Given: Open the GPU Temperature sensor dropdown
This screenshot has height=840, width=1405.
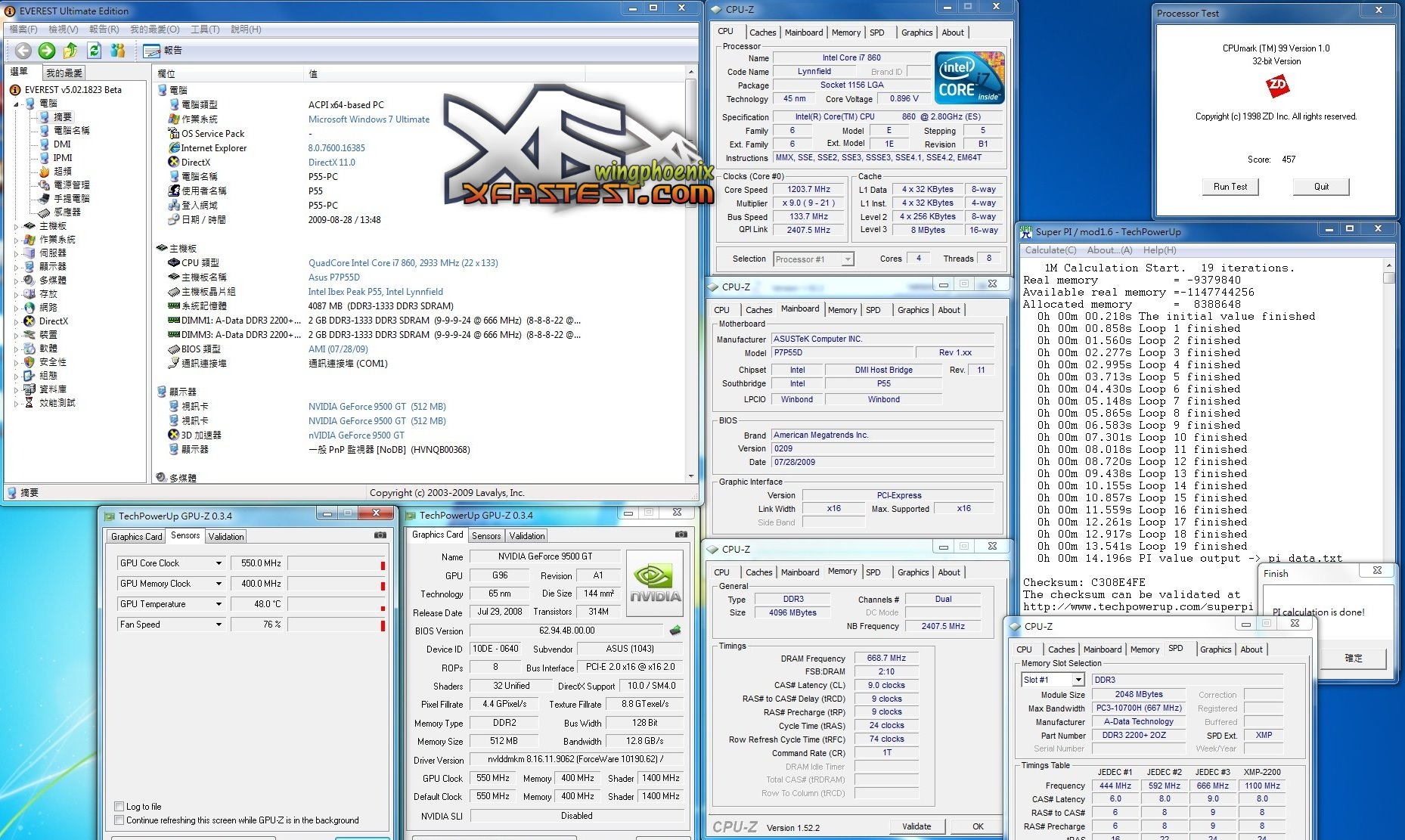Looking at the screenshot, I should coord(219,604).
